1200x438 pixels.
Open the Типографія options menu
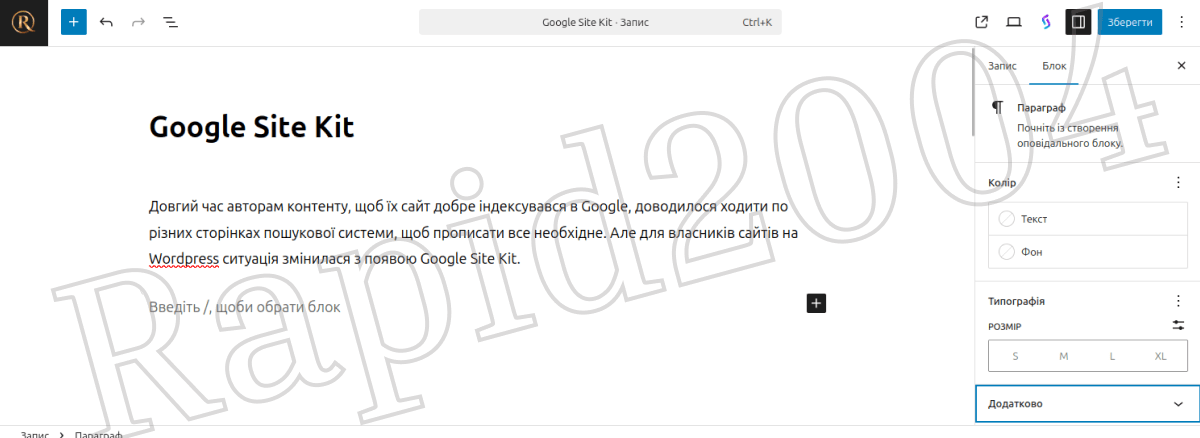click(x=1178, y=300)
